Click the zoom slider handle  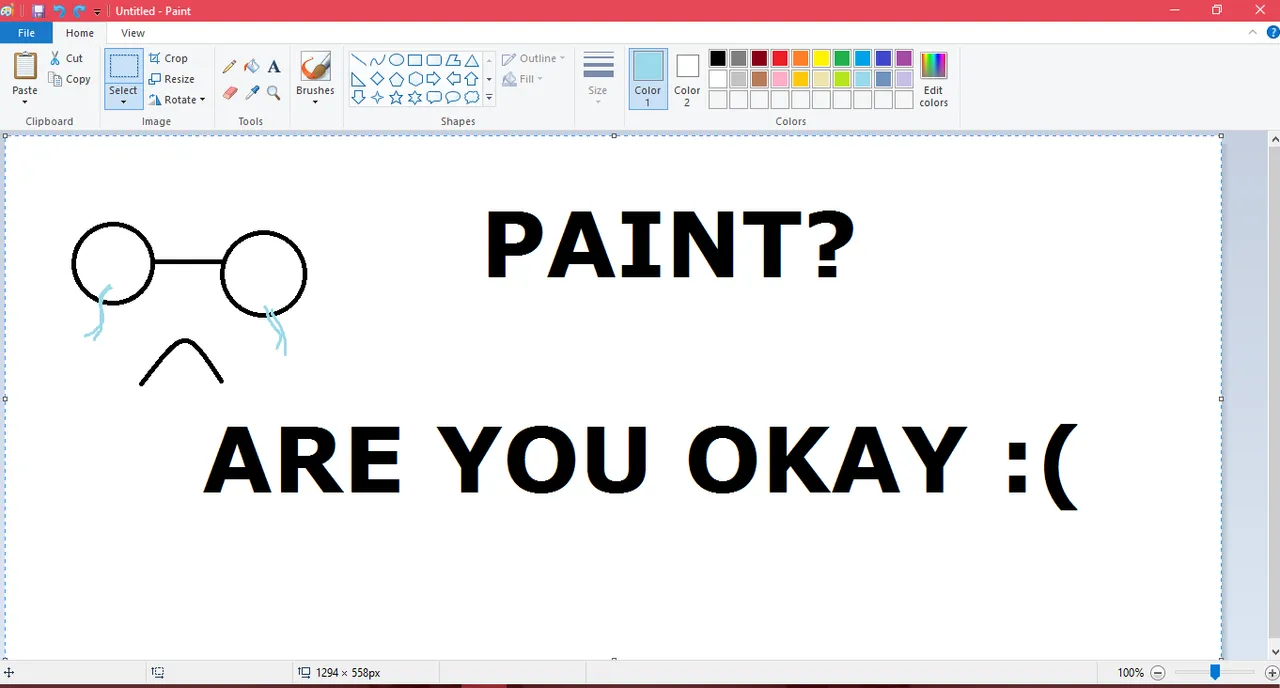click(1215, 673)
